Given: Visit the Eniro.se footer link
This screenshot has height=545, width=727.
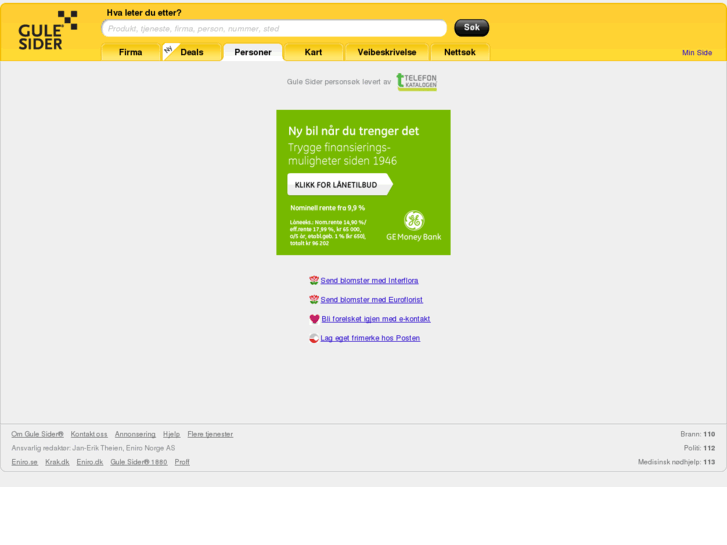Looking at the screenshot, I should click(x=25, y=462).
